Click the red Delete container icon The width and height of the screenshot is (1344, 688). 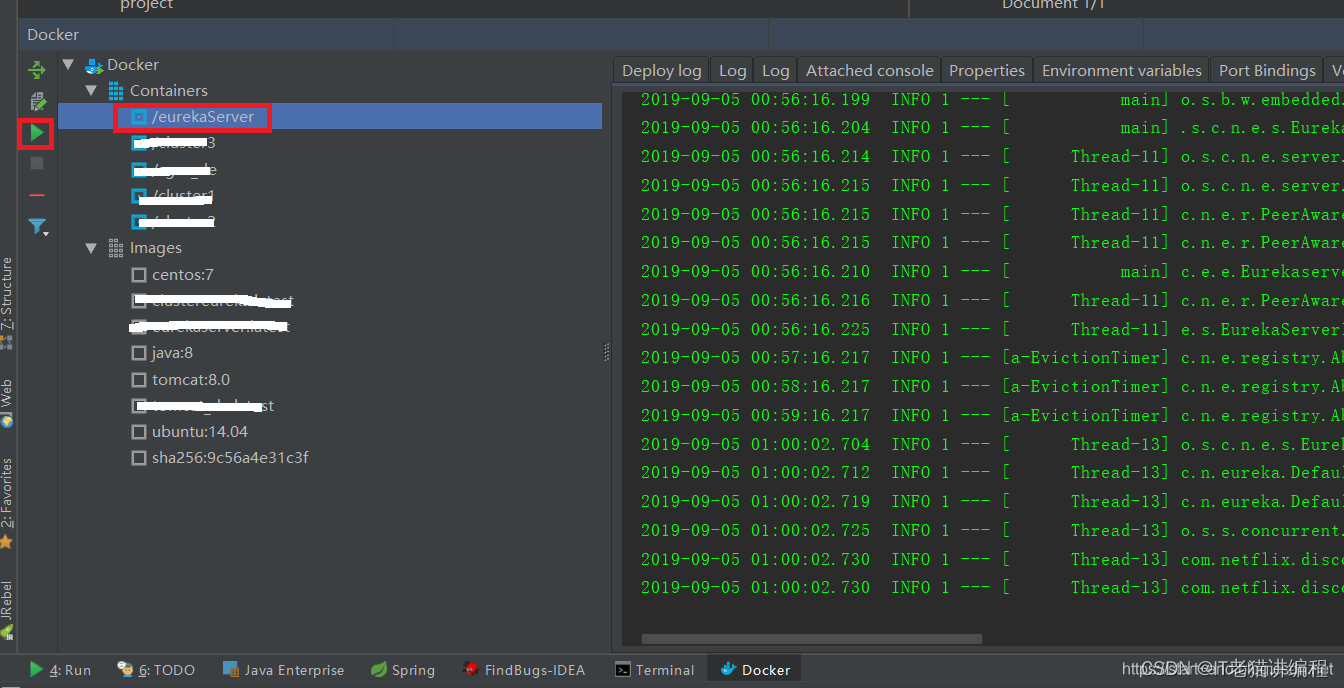pyautogui.click(x=37, y=194)
